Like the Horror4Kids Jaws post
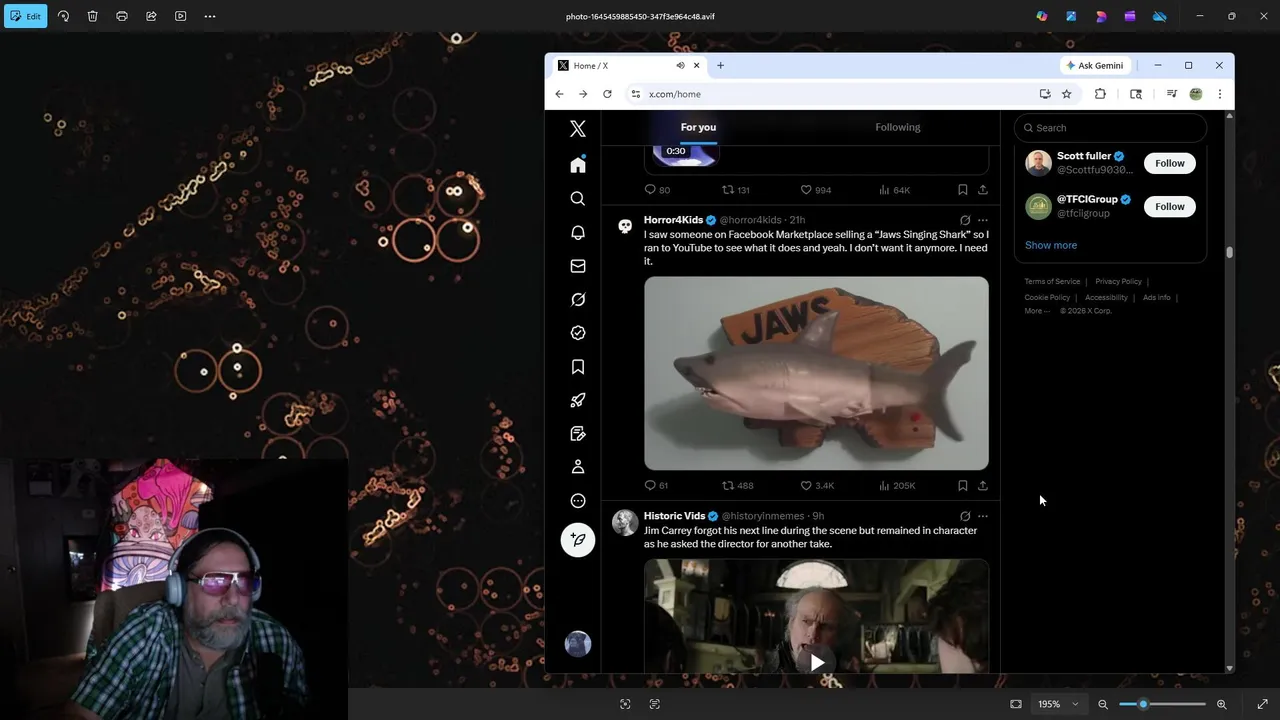Viewport: 1280px width, 720px height. (x=816, y=485)
